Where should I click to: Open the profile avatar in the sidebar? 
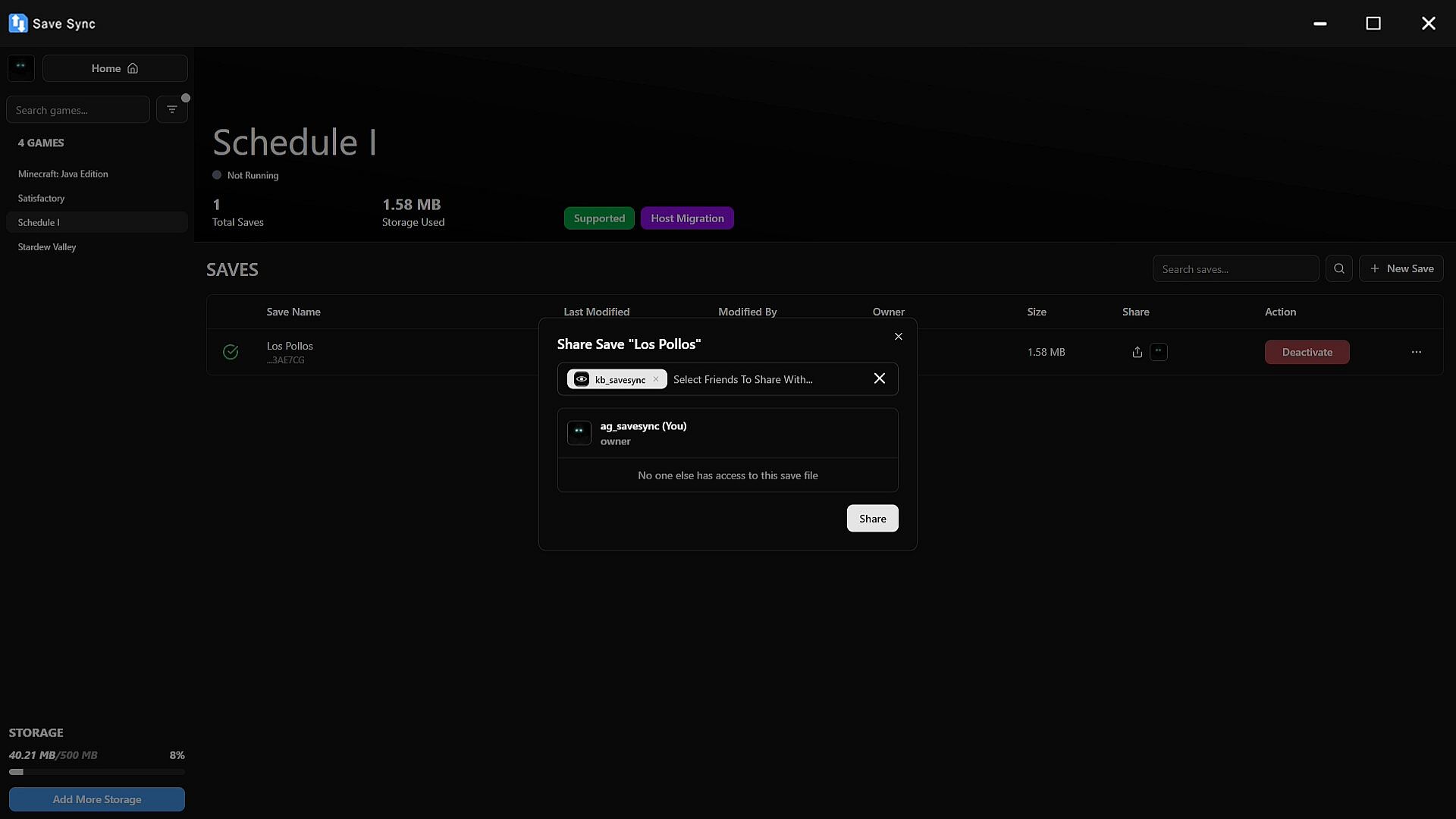pyautogui.click(x=21, y=68)
